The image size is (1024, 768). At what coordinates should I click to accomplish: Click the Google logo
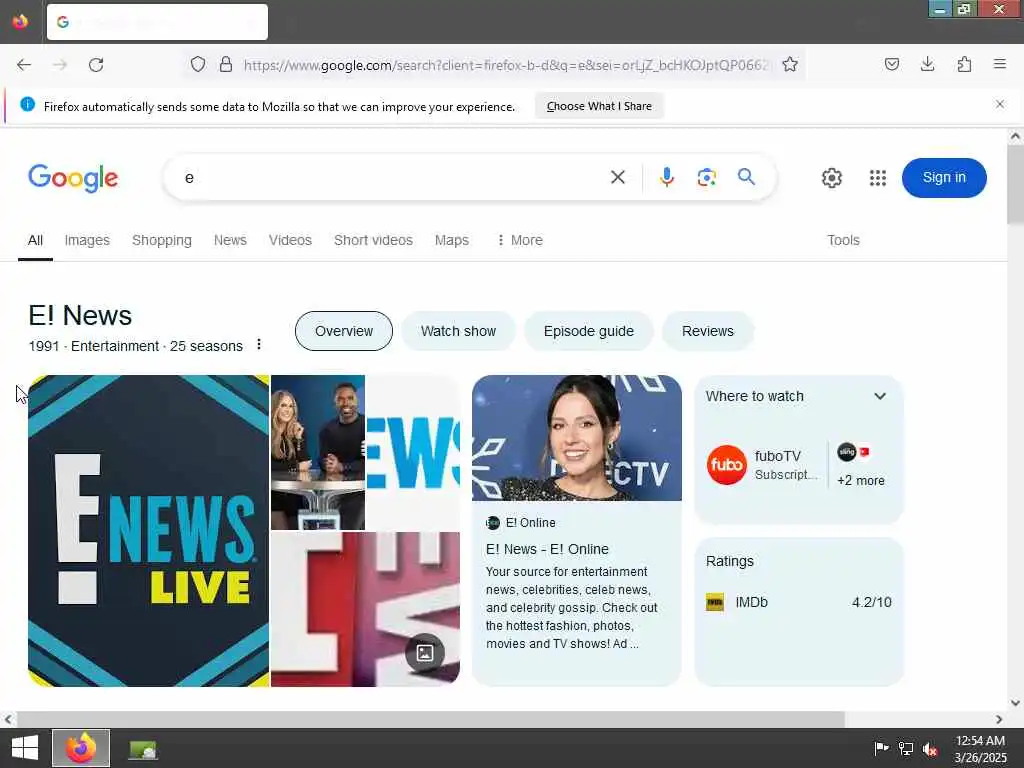(73, 178)
